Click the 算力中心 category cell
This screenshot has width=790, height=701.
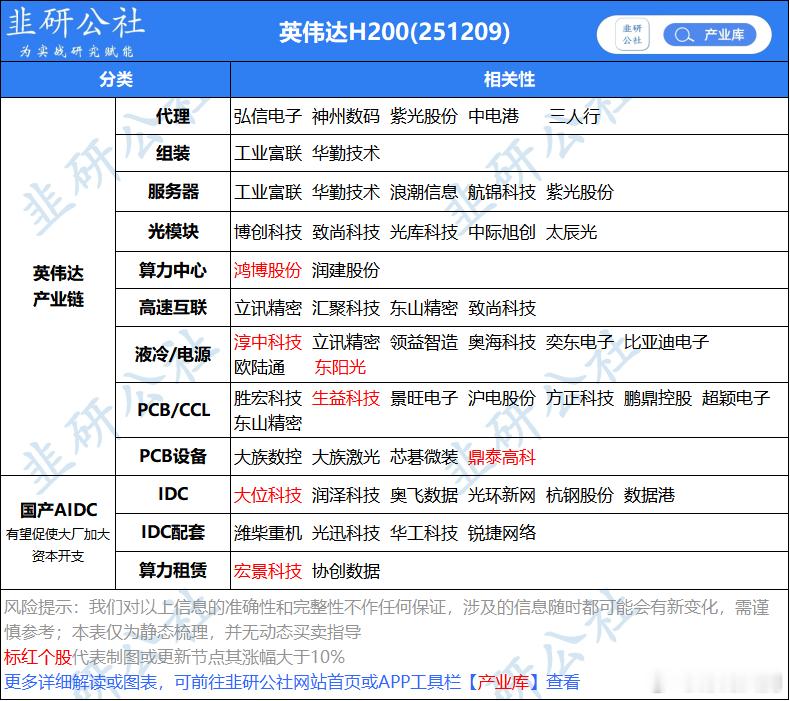point(173,270)
